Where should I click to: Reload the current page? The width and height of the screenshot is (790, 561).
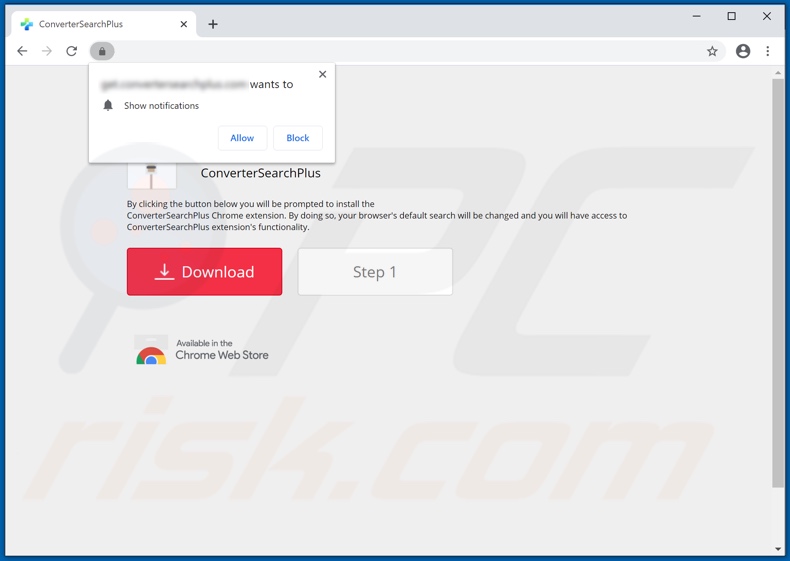pos(72,51)
